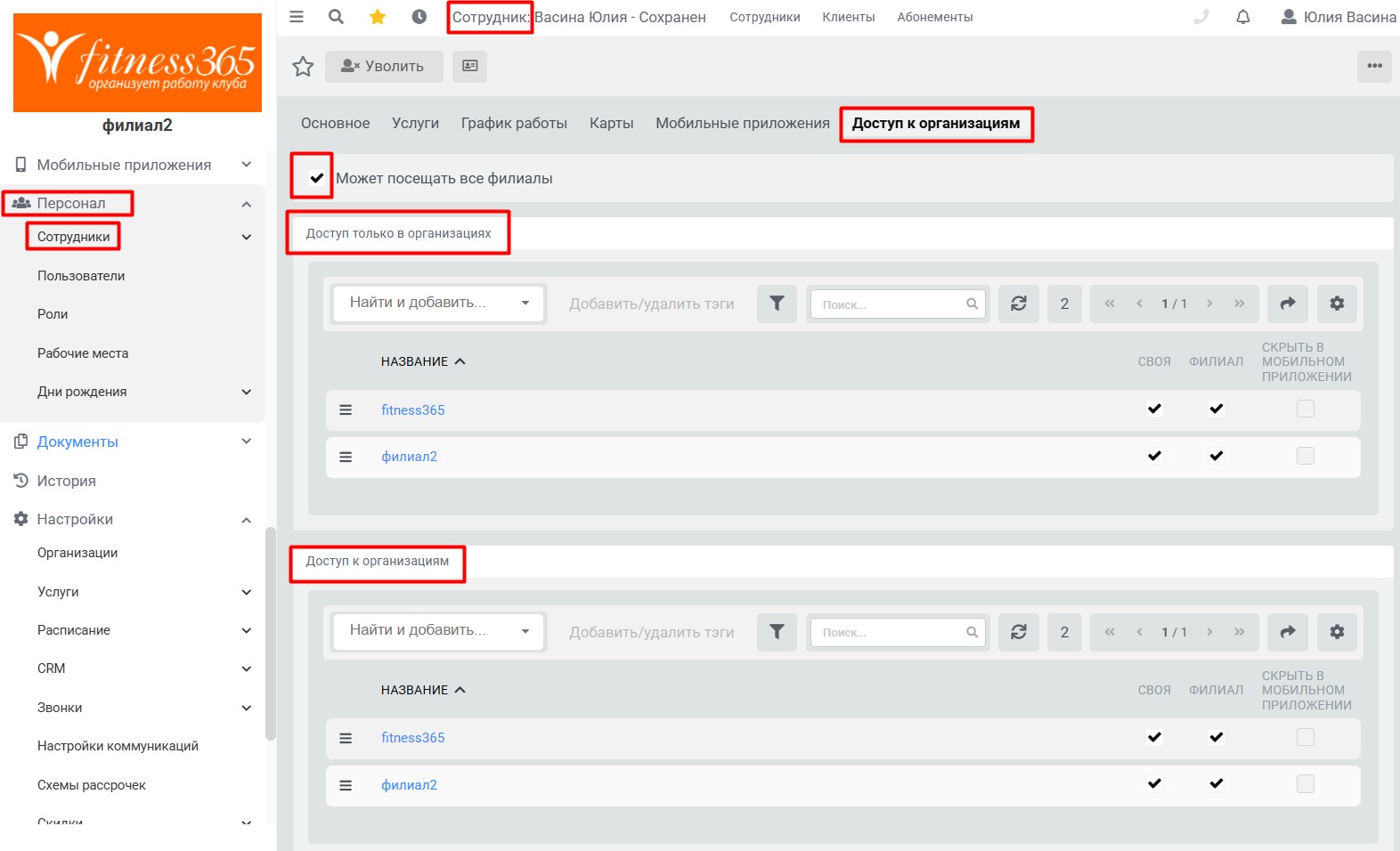Open the three-dots more actions menu
This screenshot has width=1400, height=851.
point(1374,66)
